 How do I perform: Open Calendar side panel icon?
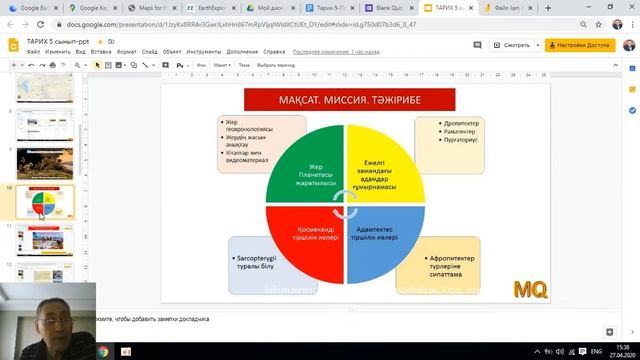coord(632,69)
